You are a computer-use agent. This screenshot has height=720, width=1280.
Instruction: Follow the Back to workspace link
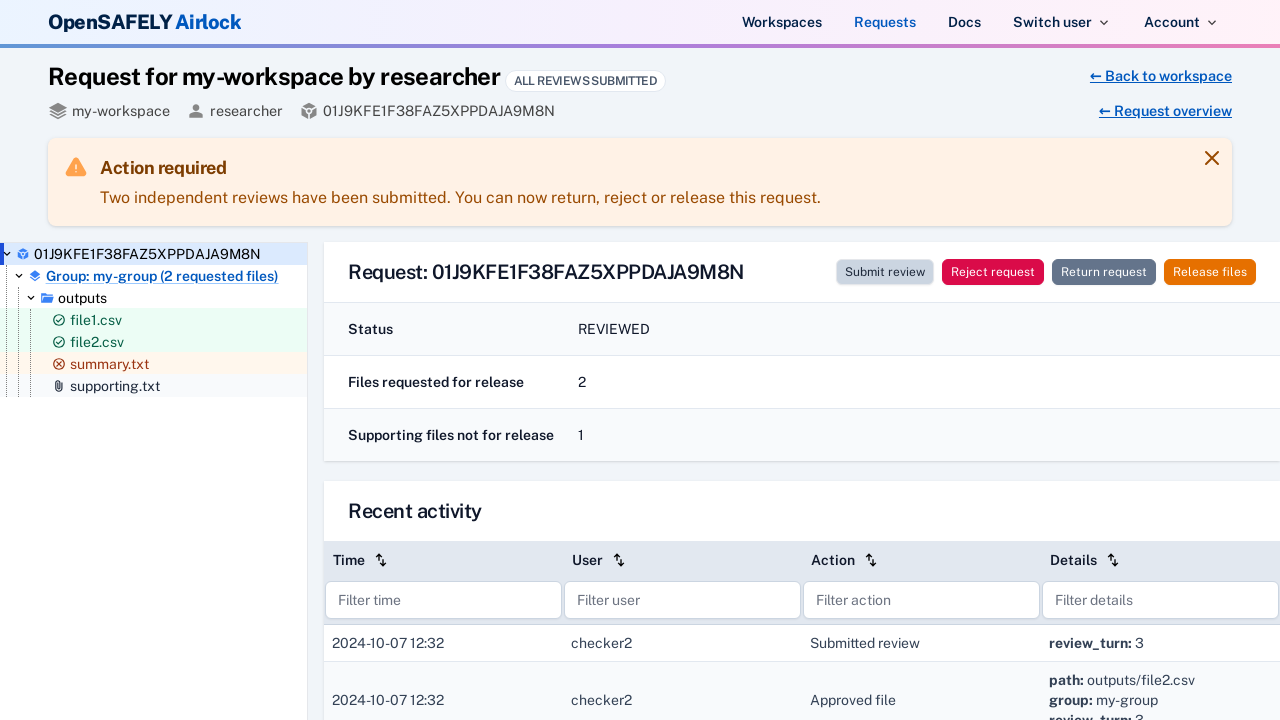(x=1160, y=76)
